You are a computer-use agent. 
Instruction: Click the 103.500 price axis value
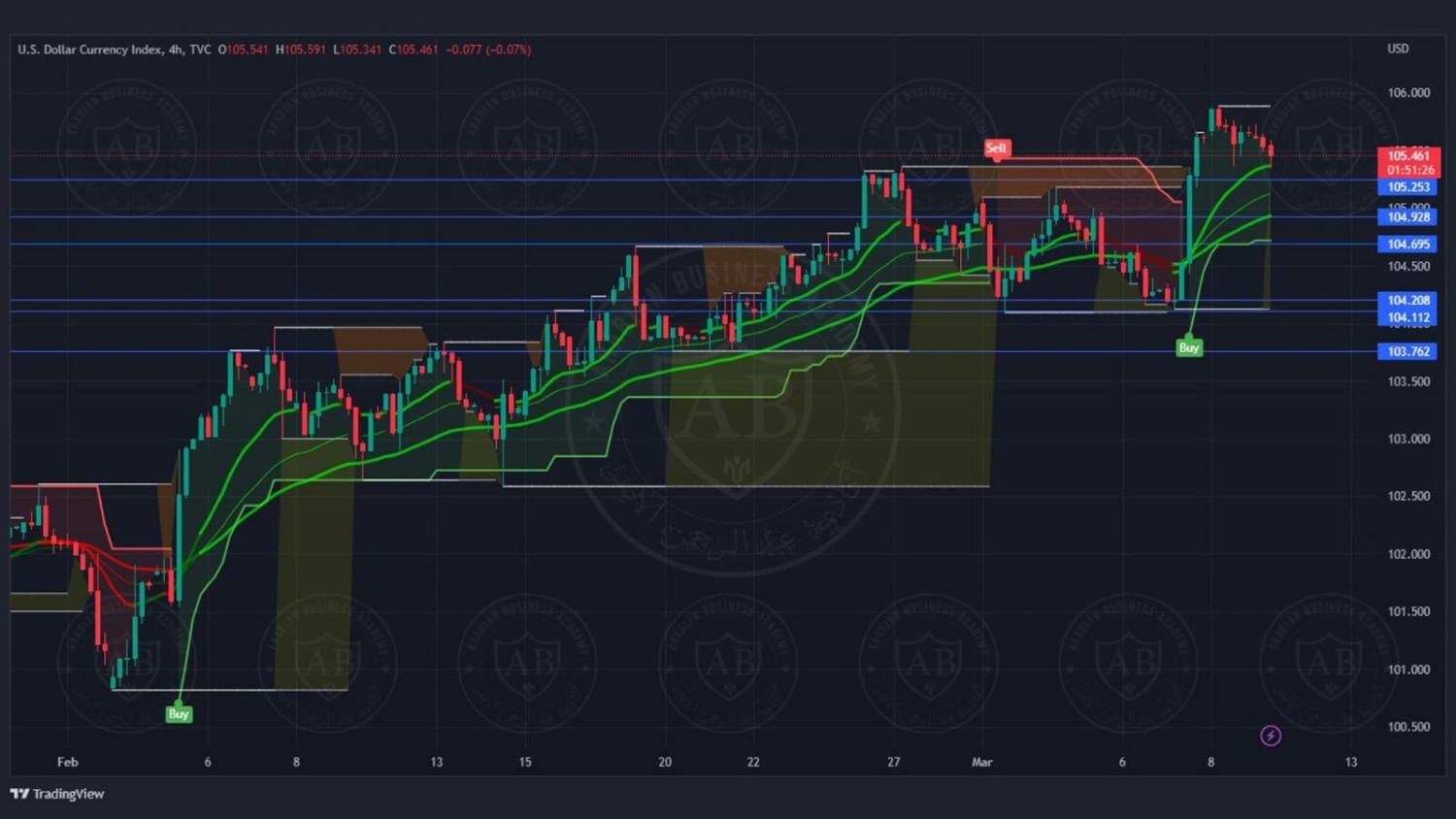1408,381
